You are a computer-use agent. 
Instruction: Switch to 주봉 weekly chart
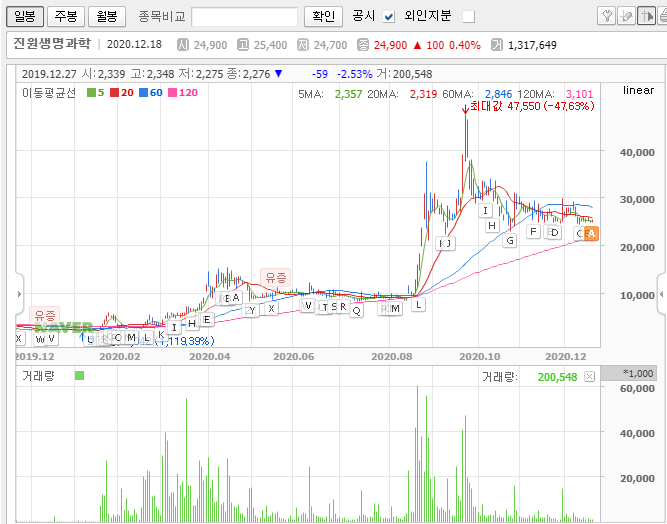[66, 17]
